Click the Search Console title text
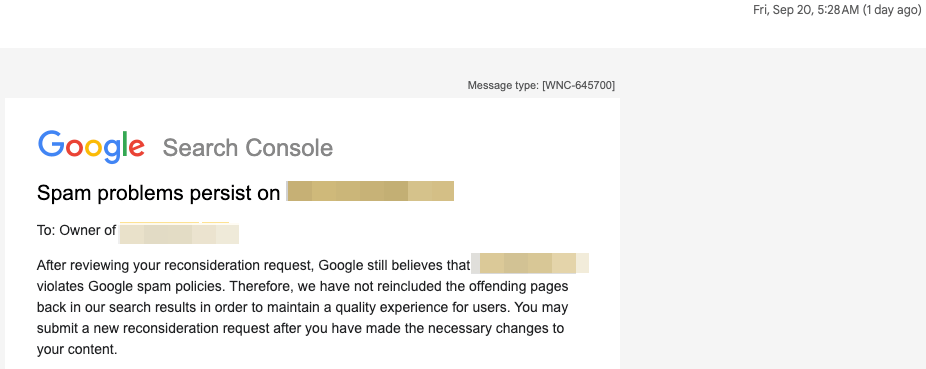Viewport: 926px width, 369px height. click(248, 148)
